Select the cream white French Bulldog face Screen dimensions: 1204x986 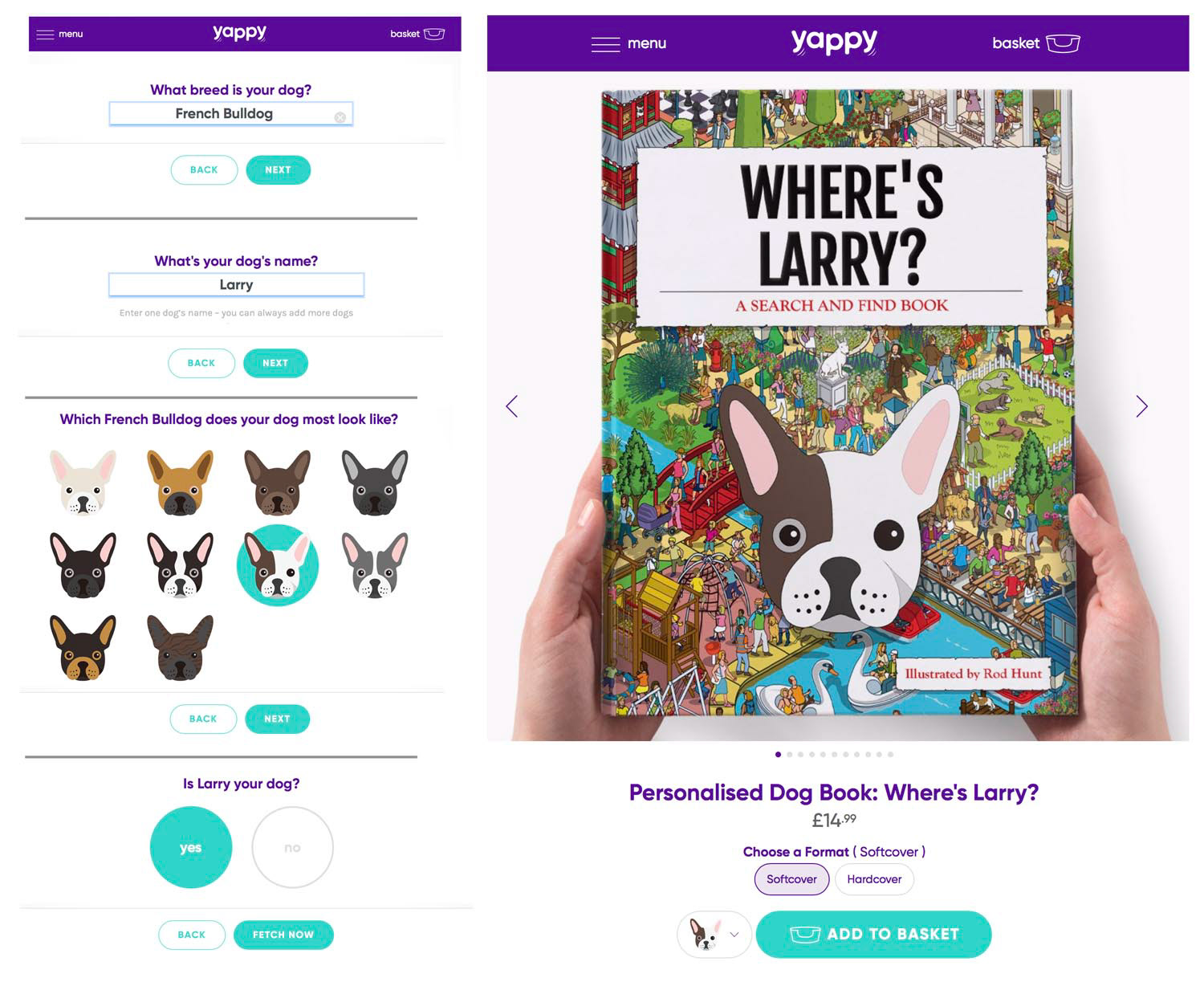(83, 482)
